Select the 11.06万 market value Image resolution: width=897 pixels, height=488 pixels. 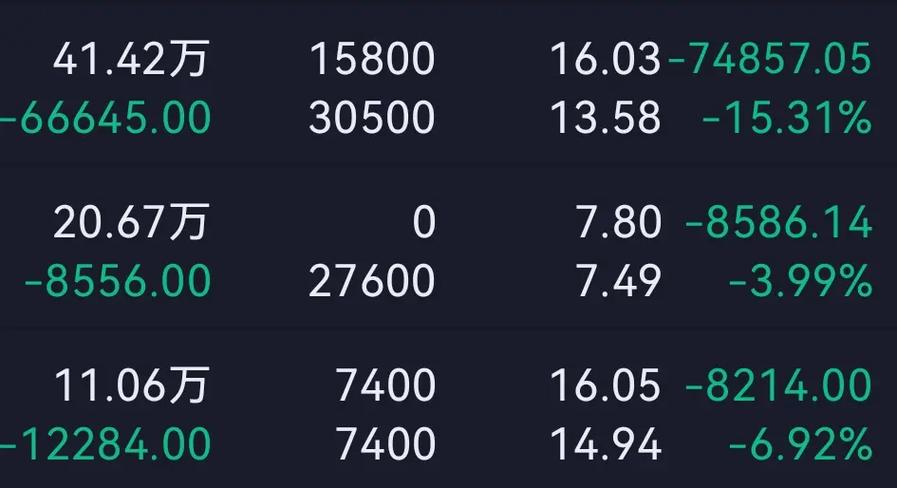pos(130,384)
